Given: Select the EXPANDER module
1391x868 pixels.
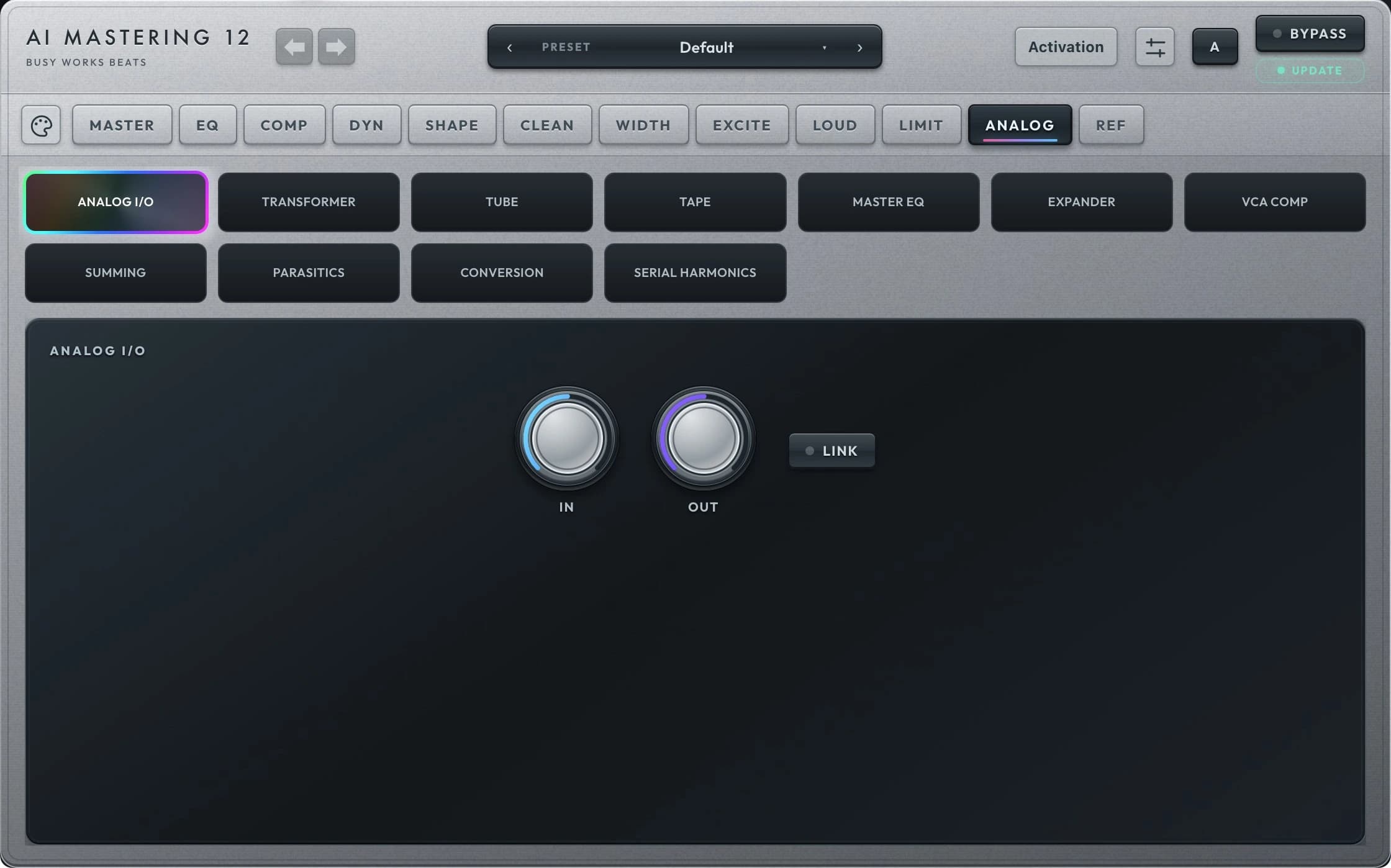Looking at the screenshot, I should tap(1082, 202).
